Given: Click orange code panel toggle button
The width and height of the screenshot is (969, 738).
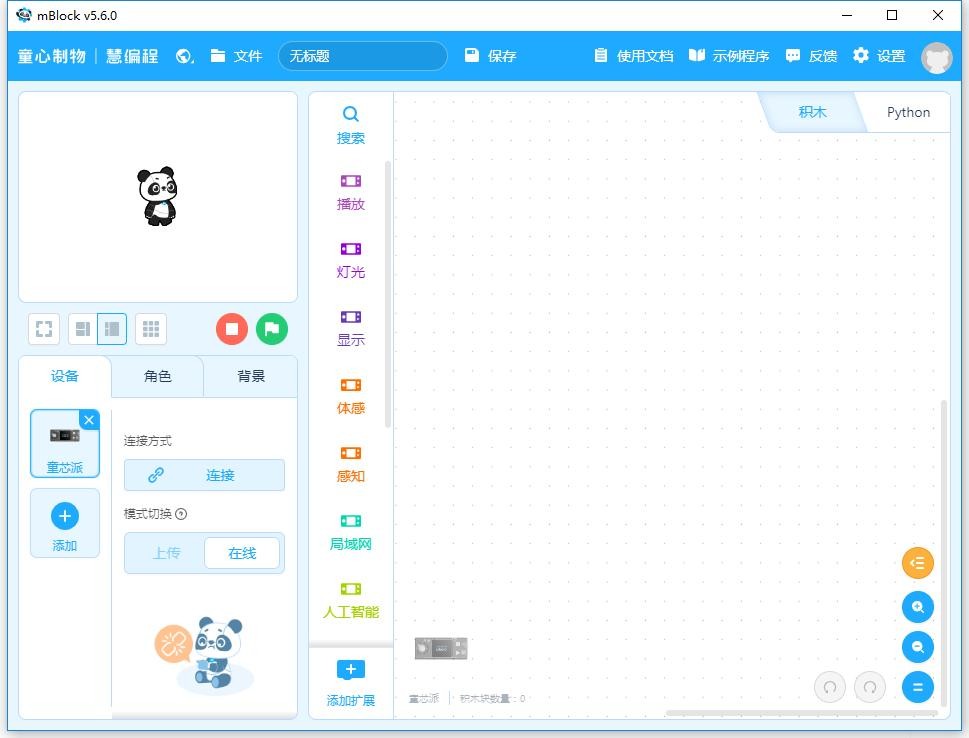Looking at the screenshot, I should (x=917, y=563).
